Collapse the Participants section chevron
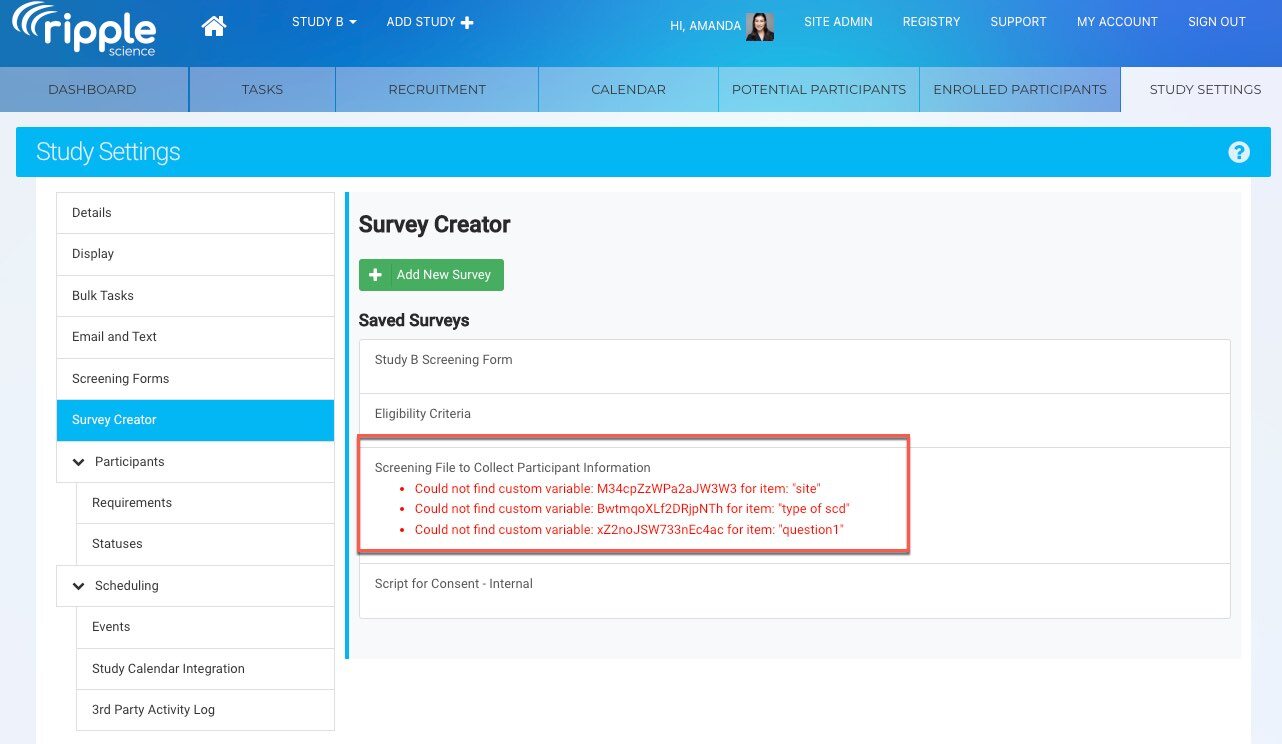The image size is (1282, 744). point(79,462)
